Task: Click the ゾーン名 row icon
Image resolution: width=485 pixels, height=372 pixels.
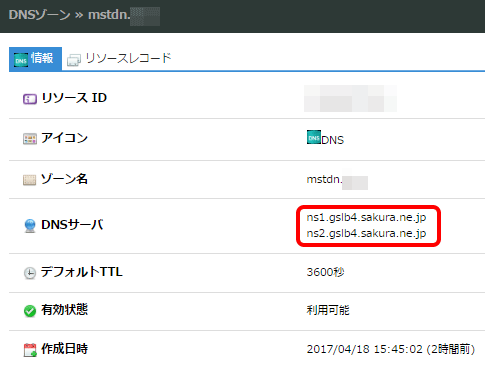Action: [30, 180]
